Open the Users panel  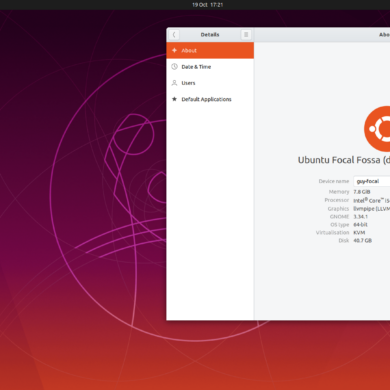(210, 83)
